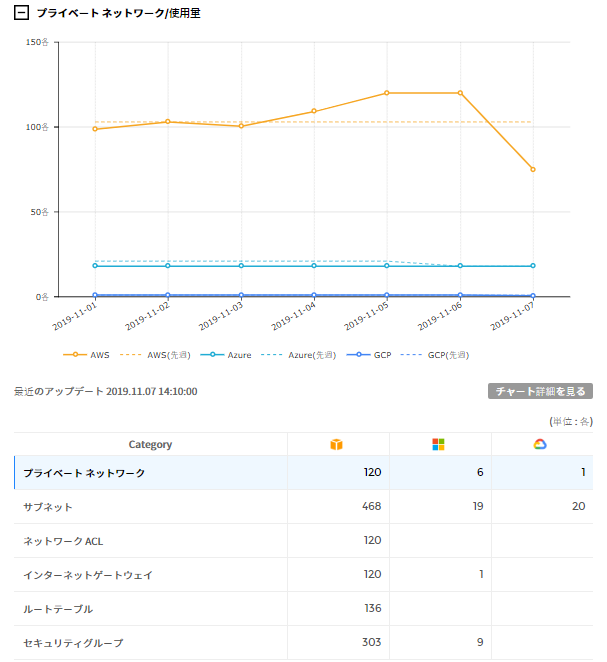Click the Category column header
Image resolution: width=607 pixels, height=662 pixels.
pos(150,445)
